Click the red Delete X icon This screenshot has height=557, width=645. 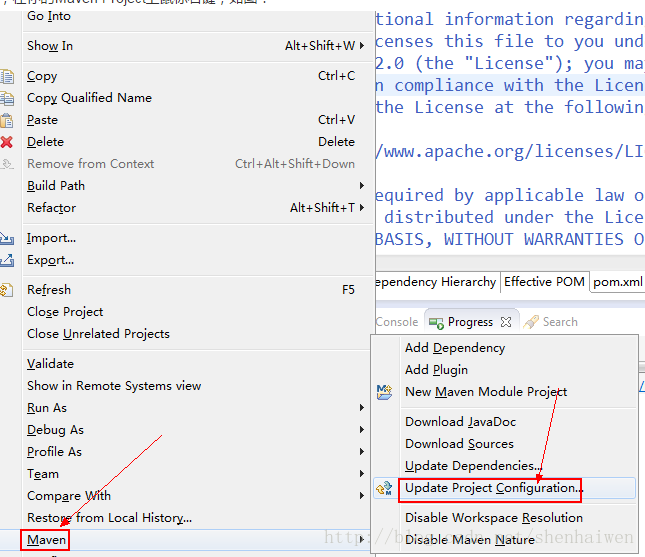(7, 142)
